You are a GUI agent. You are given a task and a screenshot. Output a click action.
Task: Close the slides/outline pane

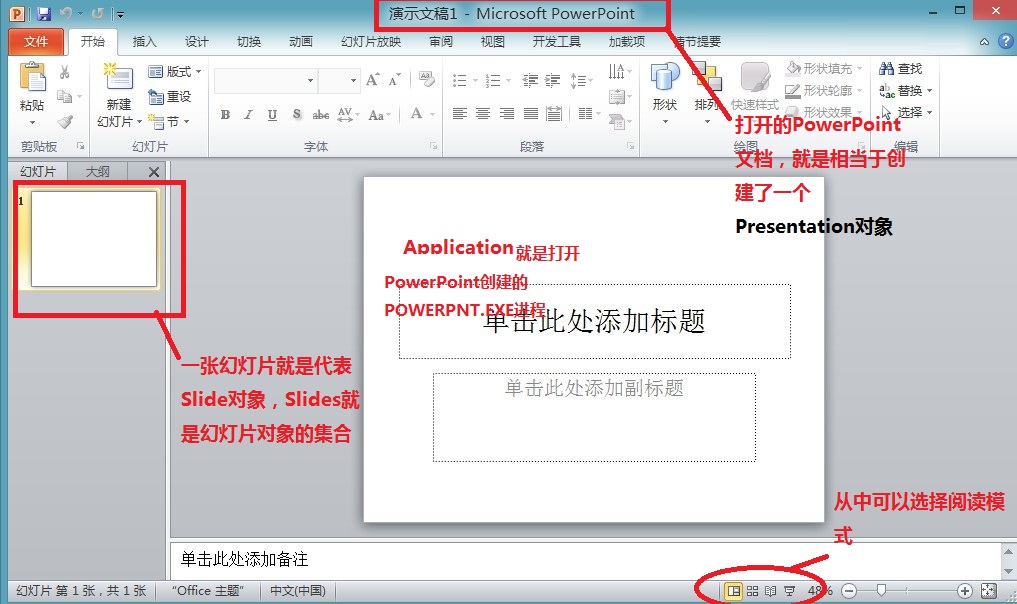[x=154, y=172]
